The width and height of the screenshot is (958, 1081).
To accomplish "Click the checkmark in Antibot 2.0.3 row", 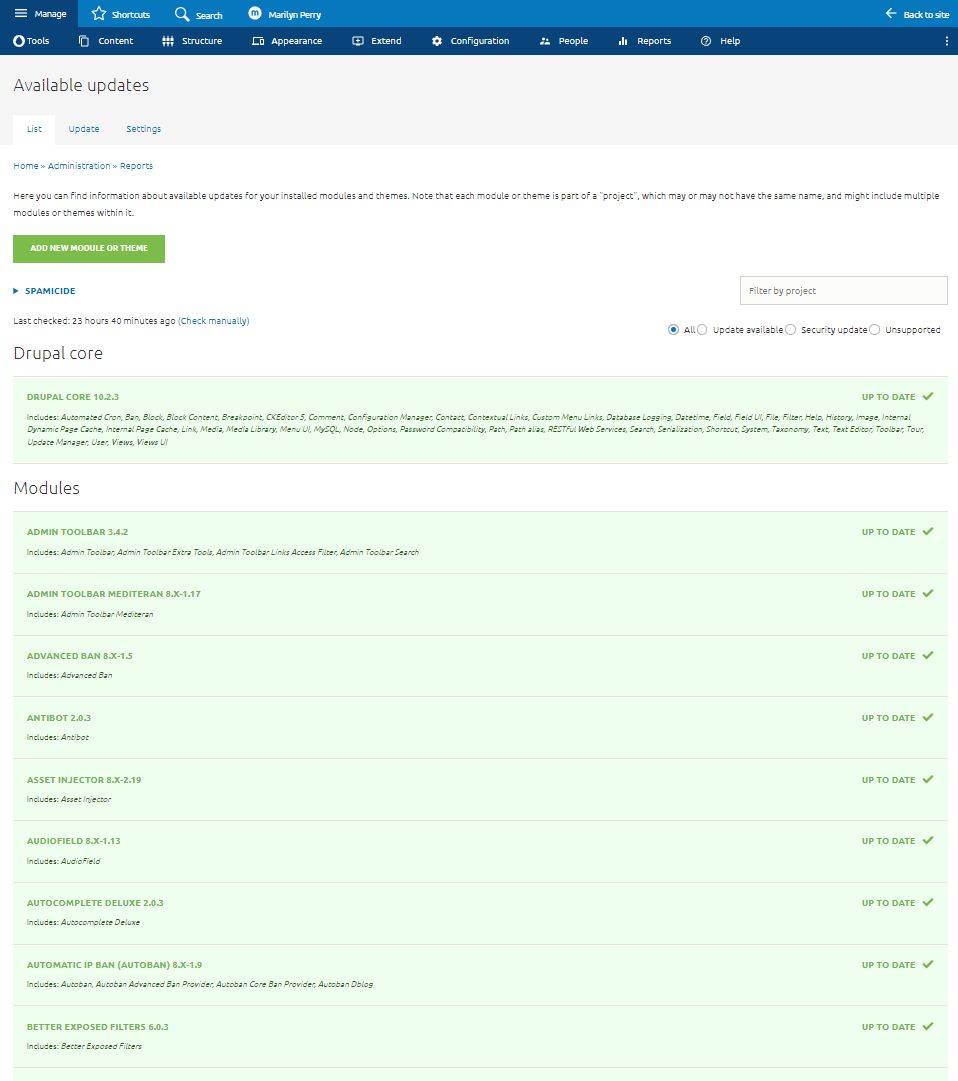I will pyautogui.click(x=928, y=718).
